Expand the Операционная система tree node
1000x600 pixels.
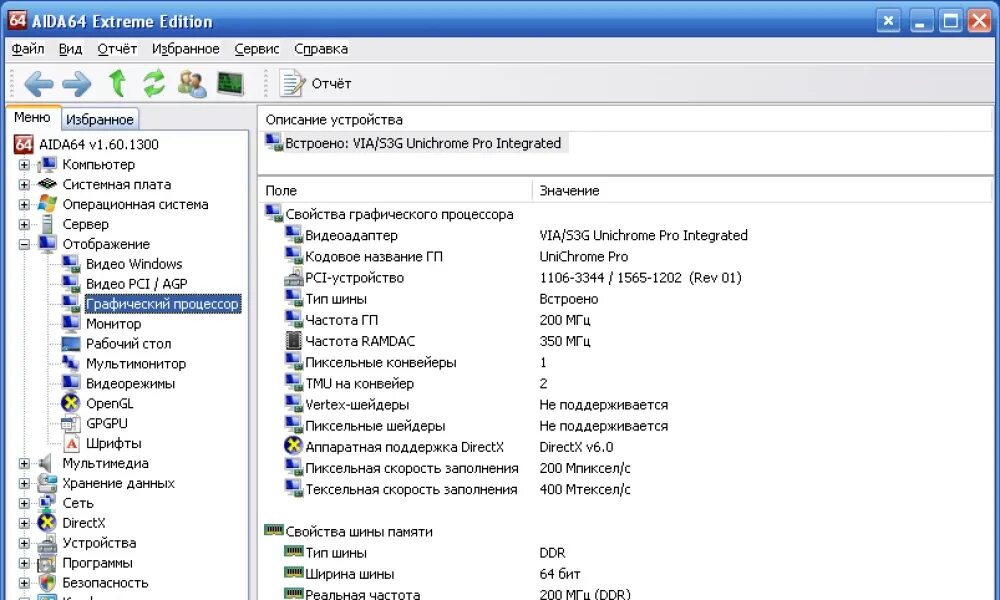click(x=24, y=205)
